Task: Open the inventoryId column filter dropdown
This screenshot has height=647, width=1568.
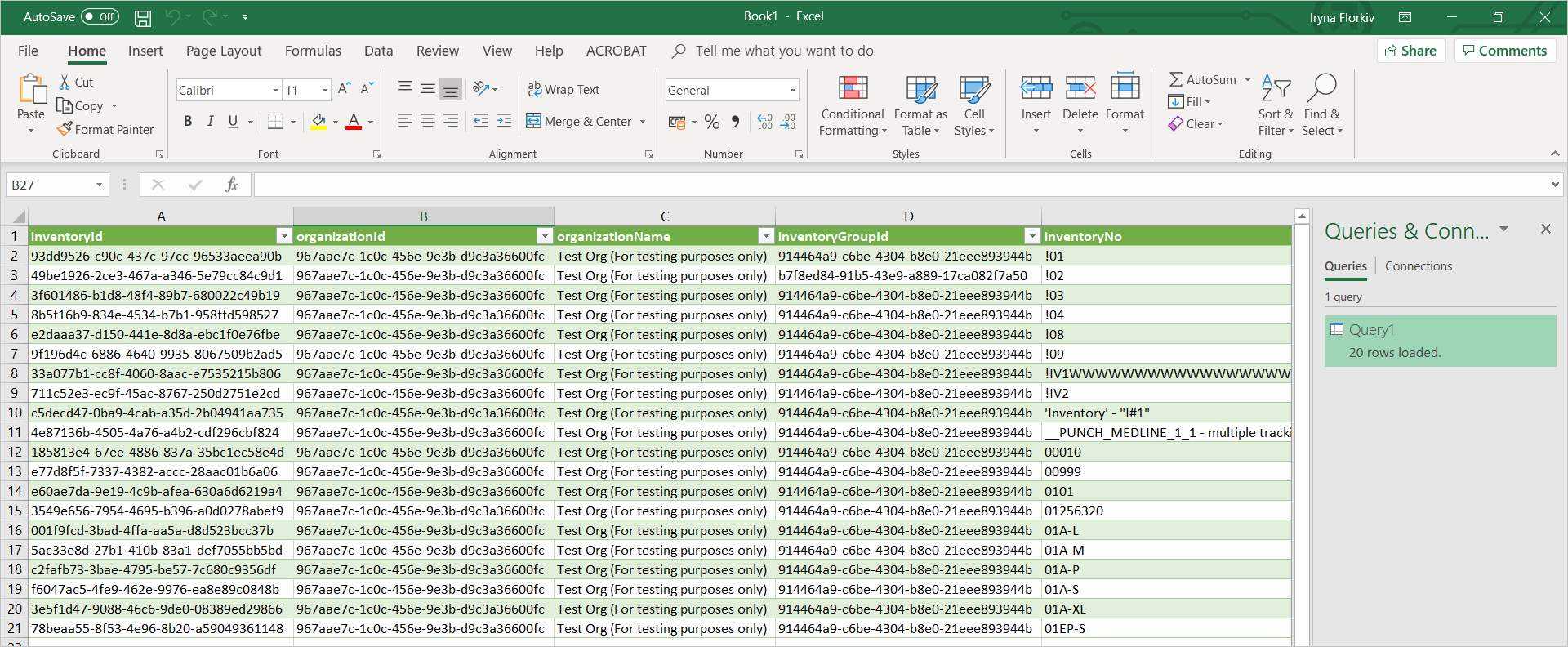Action: 284,236
